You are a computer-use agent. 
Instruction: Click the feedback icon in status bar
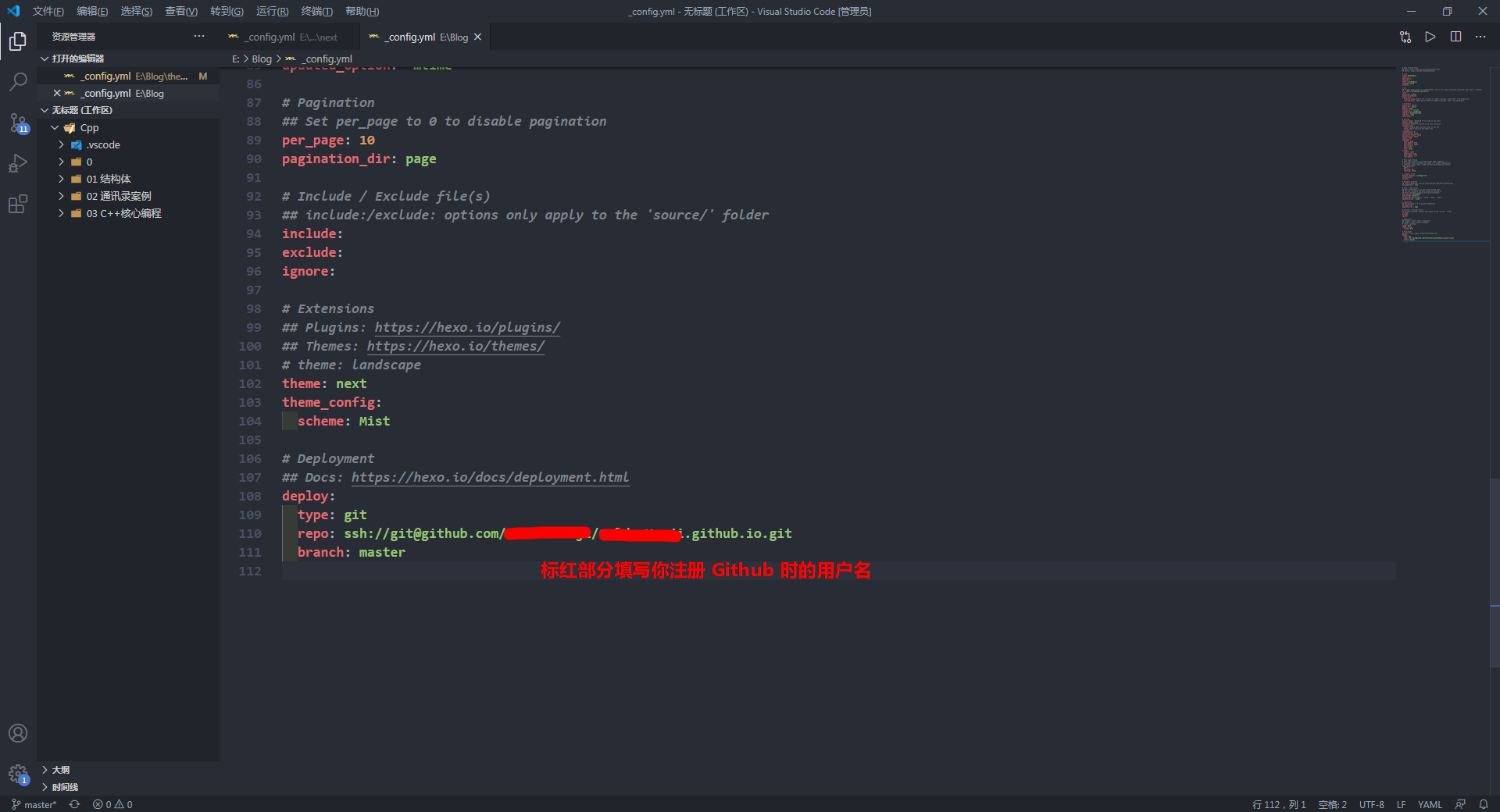tap(1460, 804)
